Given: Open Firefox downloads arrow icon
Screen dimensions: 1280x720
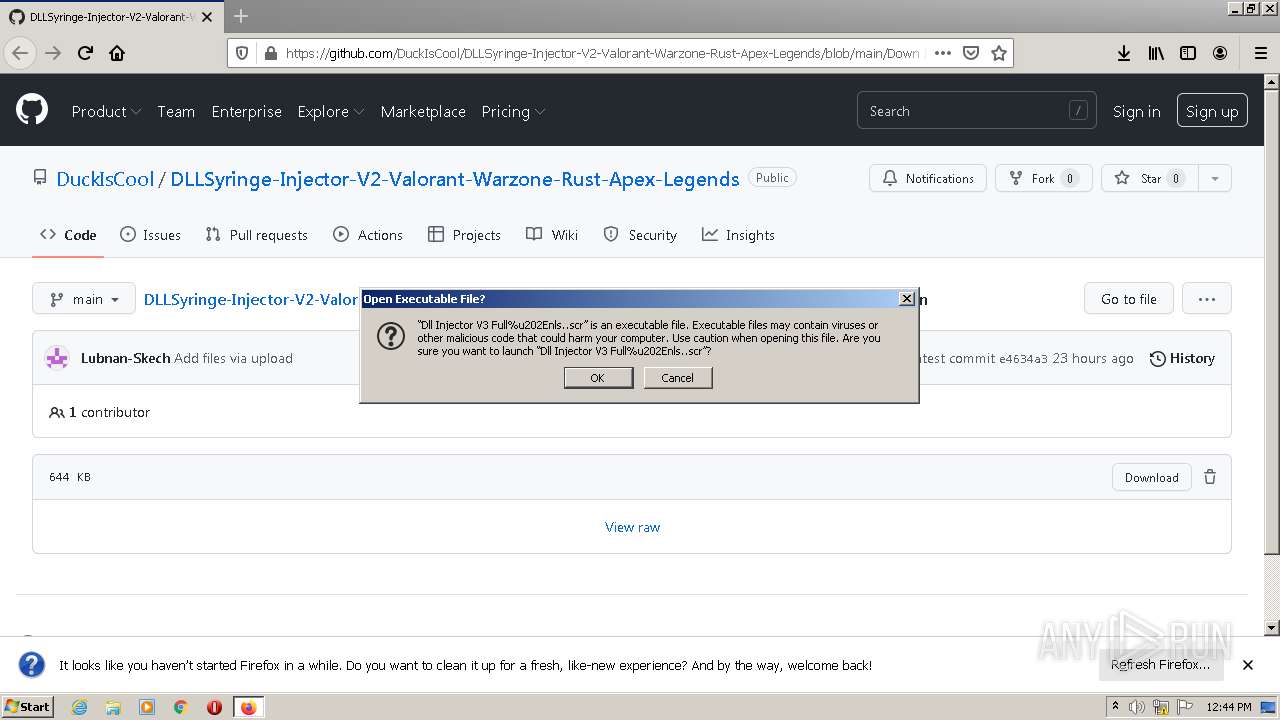Looking at the screenshot, I should [x=1124, y=53].
